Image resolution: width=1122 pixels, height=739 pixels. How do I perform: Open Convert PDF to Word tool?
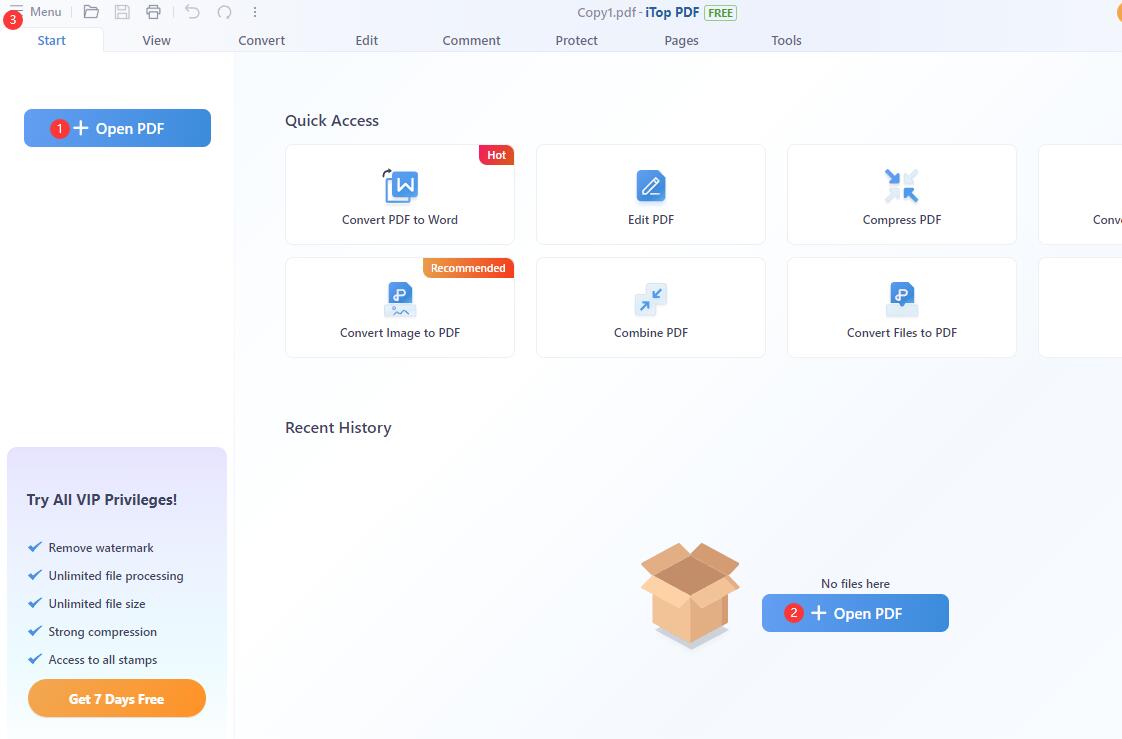pos(400,195)
